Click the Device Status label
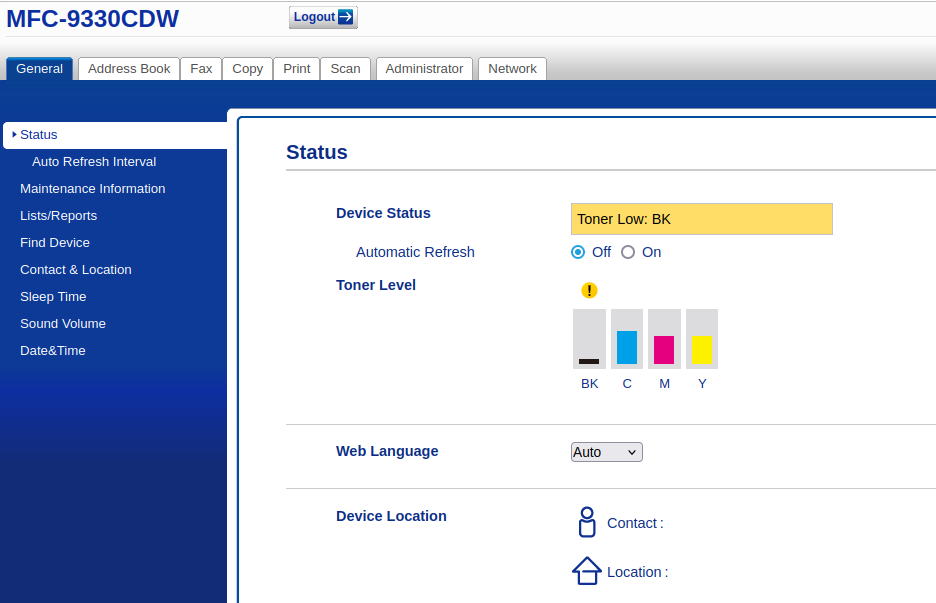This screenshot has width=936, height=603. point(383,213)
